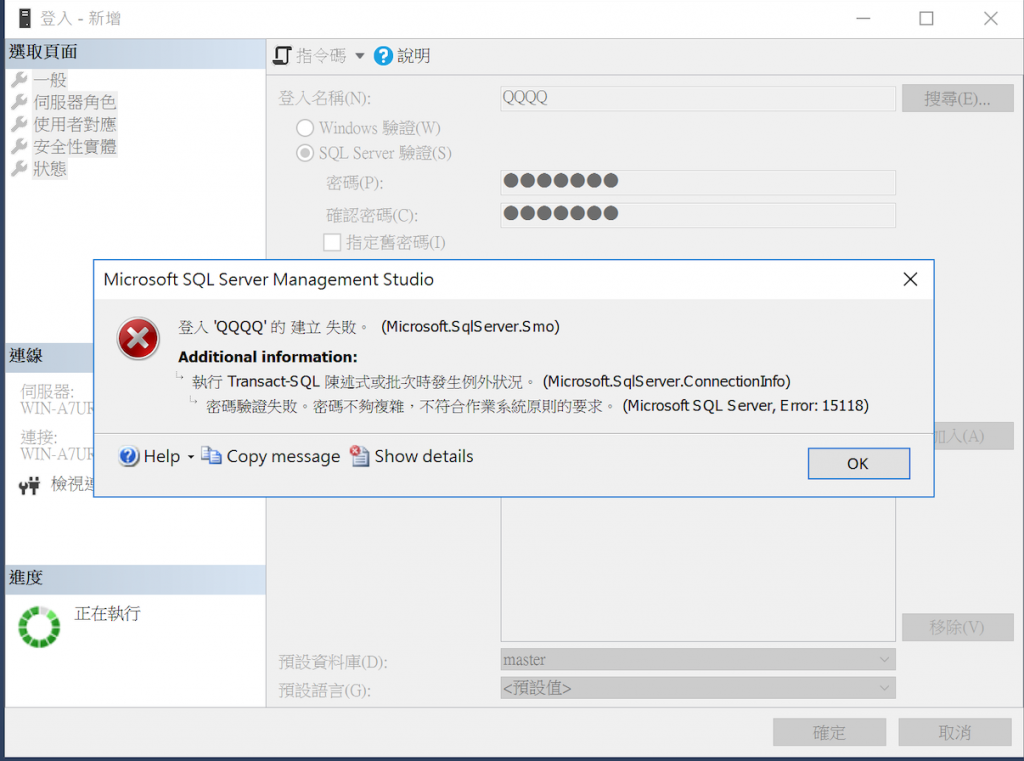
Task: Minimize the 登入 - 新增 window
Action: pyautogui.click(x=863, y=18)
